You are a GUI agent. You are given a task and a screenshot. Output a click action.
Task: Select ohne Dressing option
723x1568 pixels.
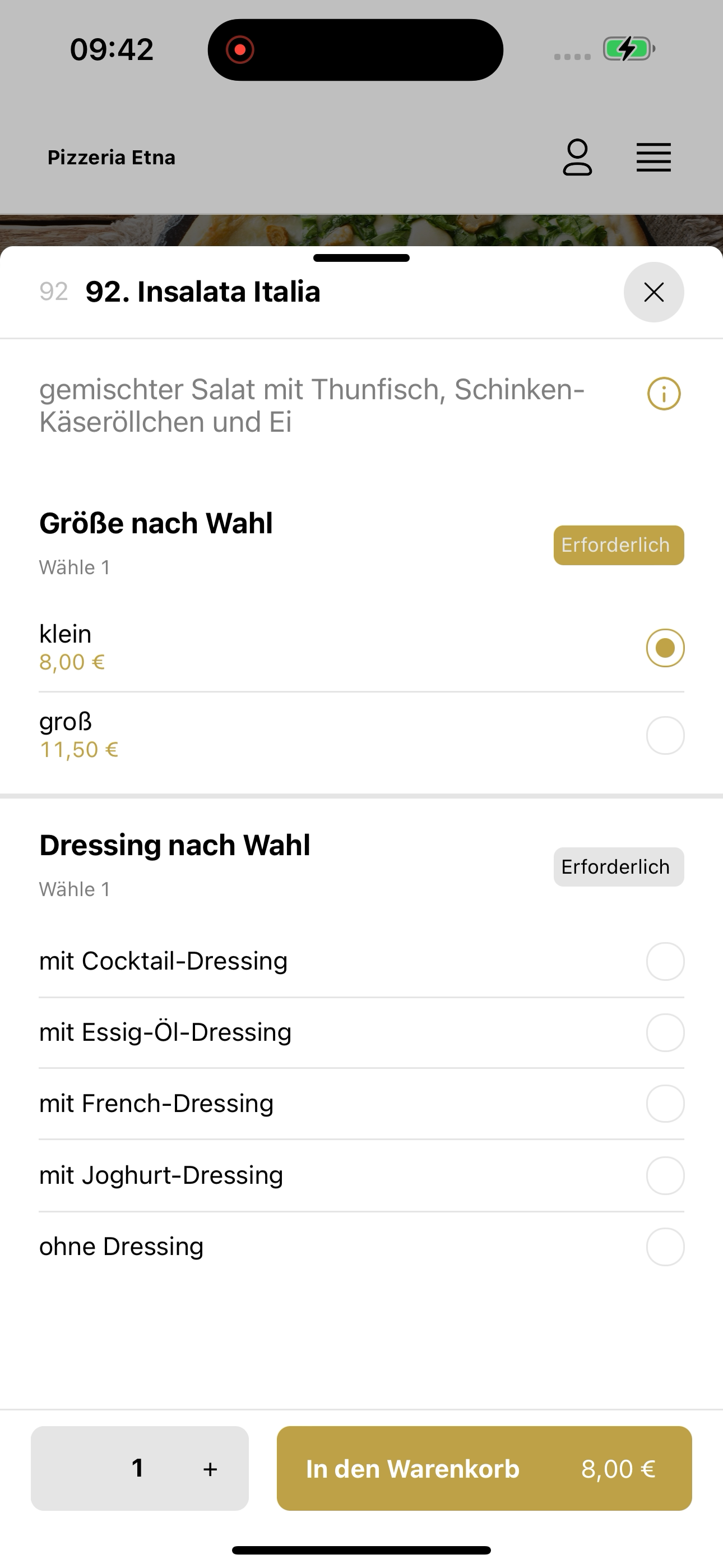[x=361, y=1247]
